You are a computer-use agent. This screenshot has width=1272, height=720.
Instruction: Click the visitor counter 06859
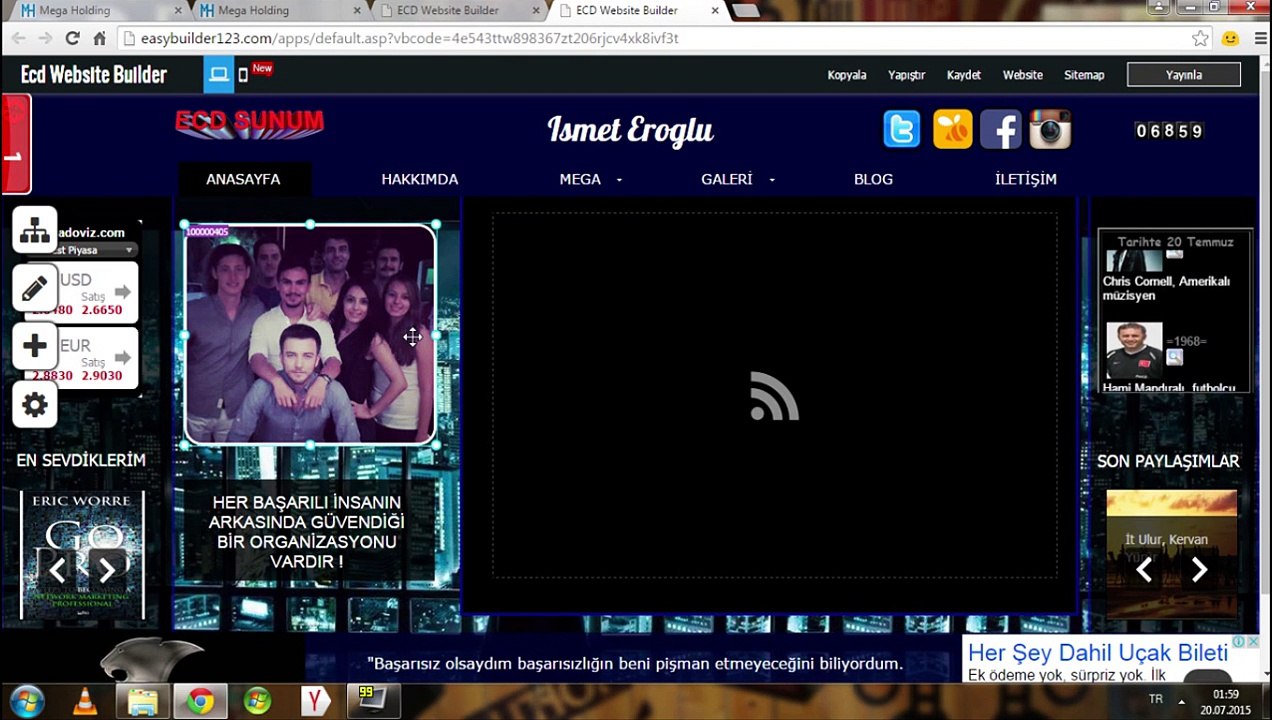tap(1169, 131)
